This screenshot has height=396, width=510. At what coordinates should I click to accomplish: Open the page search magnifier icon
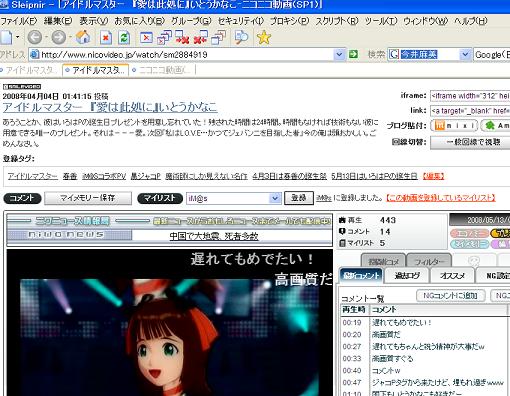click(x=241, y=37)
